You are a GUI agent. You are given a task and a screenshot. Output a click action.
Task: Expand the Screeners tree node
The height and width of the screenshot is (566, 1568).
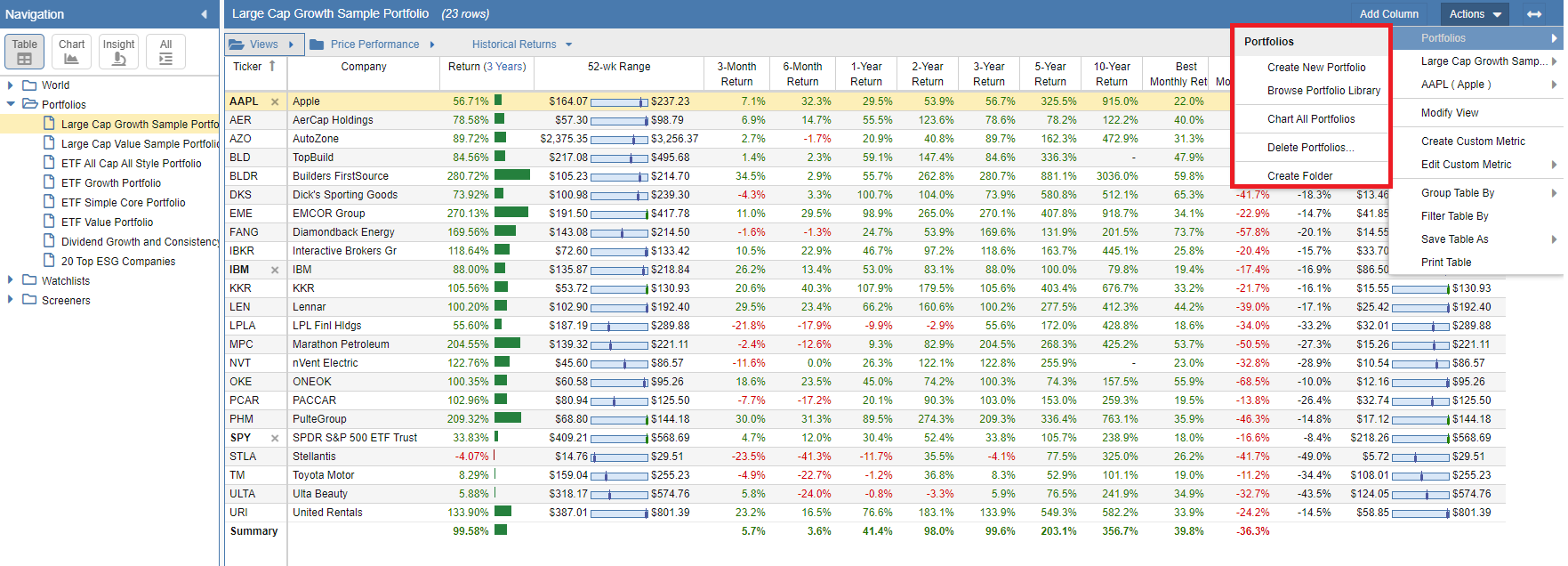(x=11, y=300)
